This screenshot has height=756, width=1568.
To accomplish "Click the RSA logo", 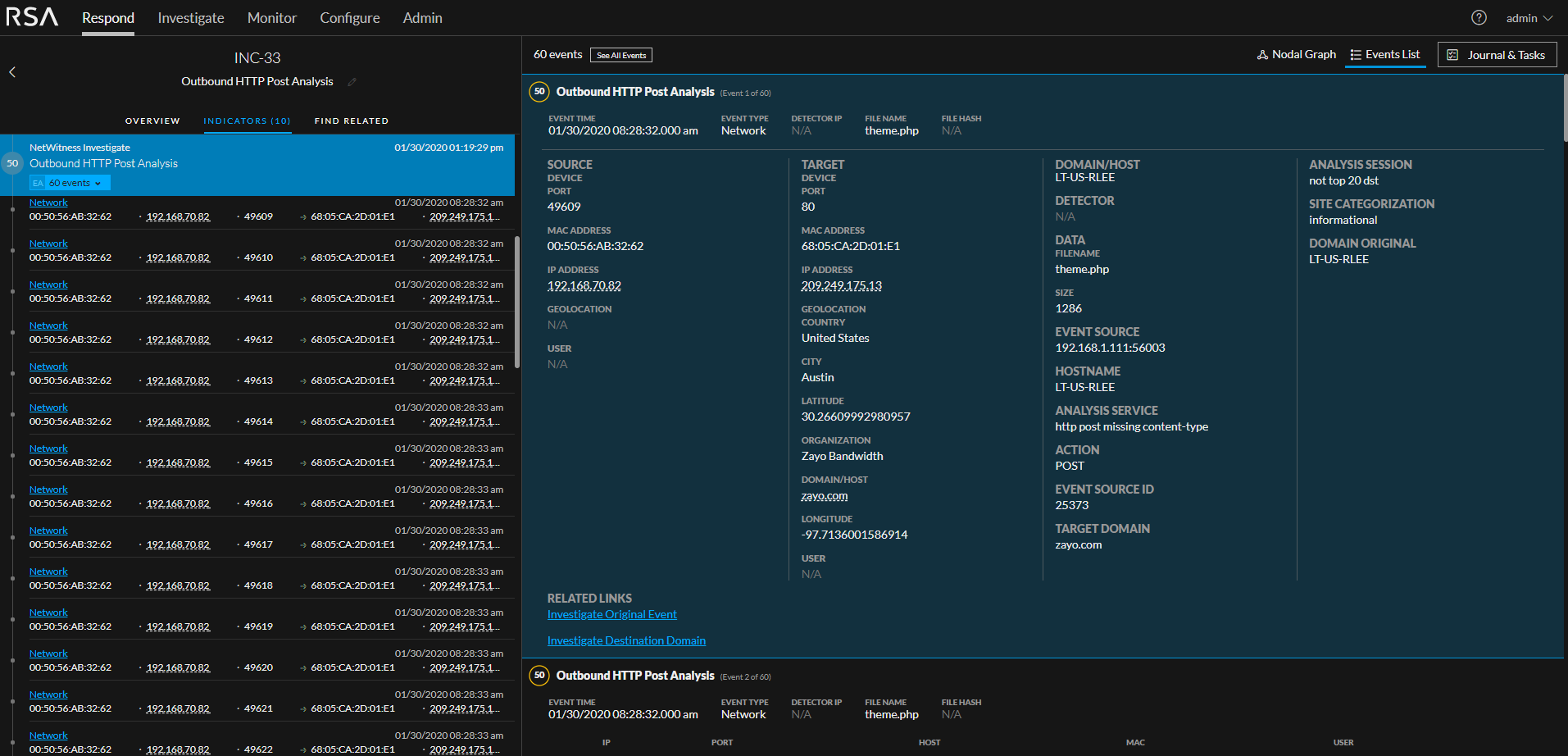I will point(32,17).
